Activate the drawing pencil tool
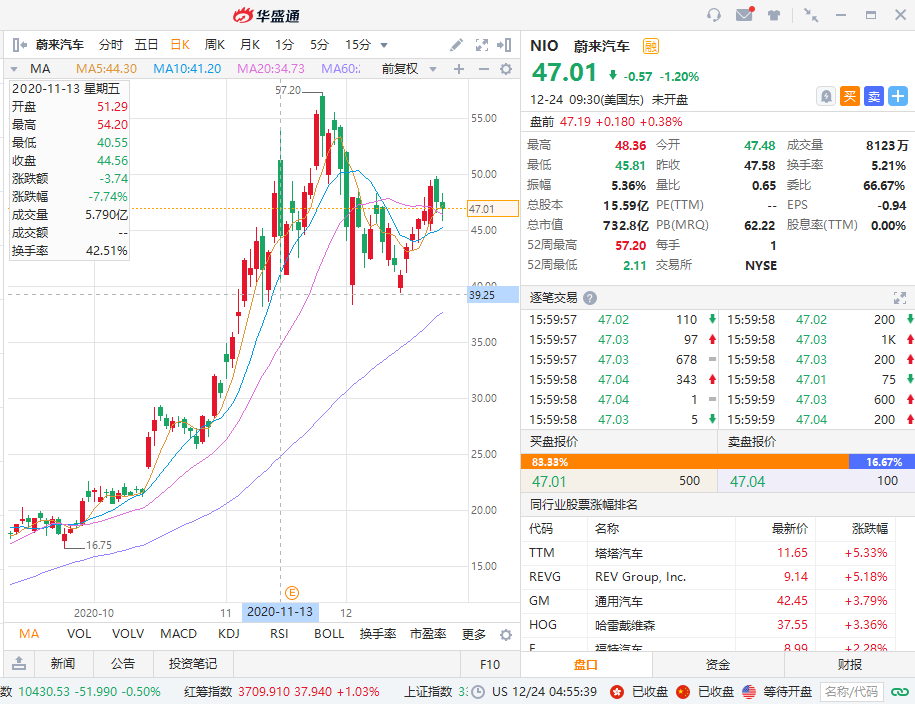Screen dimensions: 915x704 pos(456,45)
